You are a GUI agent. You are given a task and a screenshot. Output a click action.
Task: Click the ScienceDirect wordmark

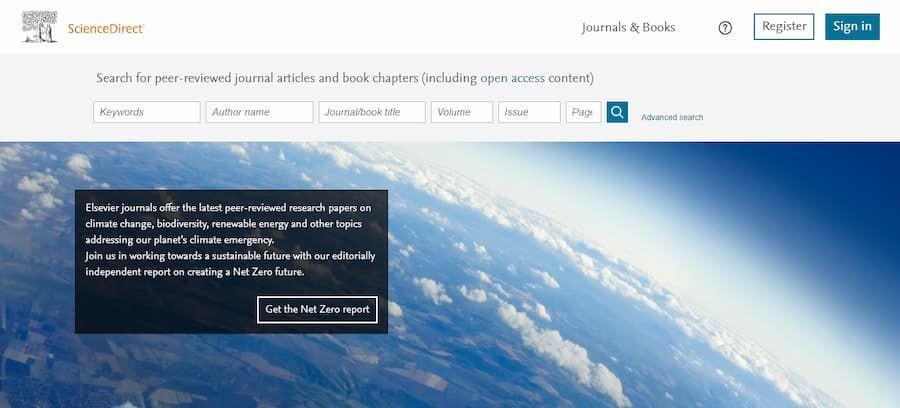click(x=106, y=29)
